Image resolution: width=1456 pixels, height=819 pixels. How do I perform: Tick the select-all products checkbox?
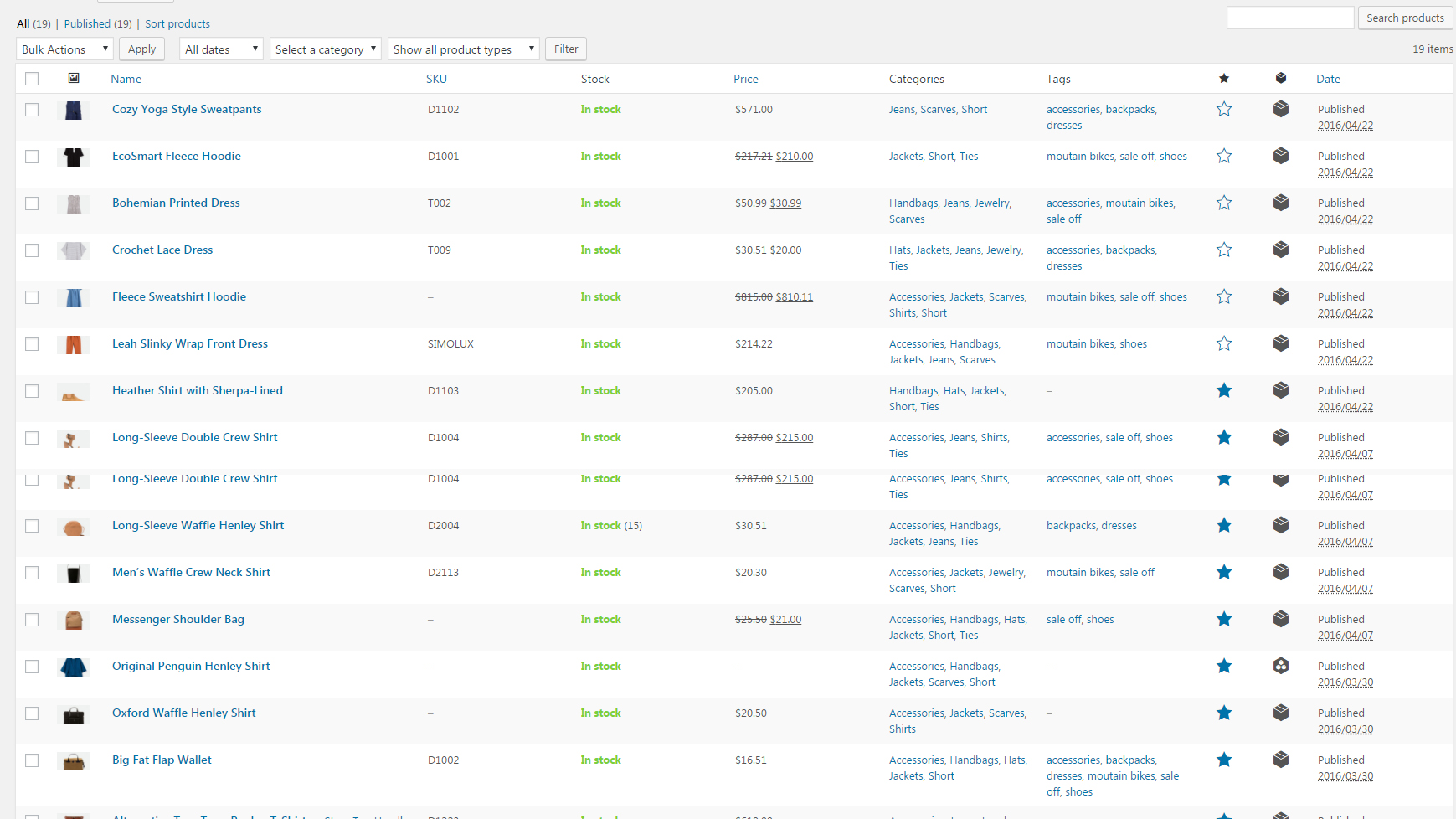32,79
